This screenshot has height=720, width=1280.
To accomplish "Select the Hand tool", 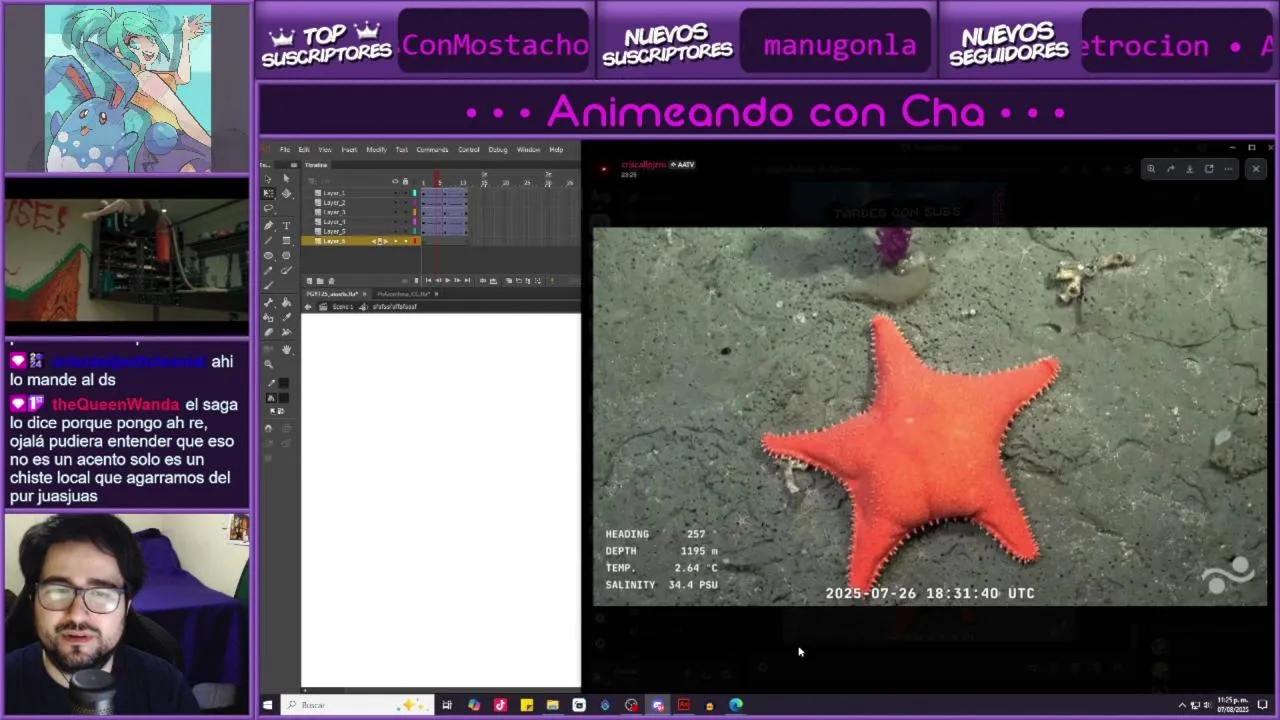I will tap(286, 348).
